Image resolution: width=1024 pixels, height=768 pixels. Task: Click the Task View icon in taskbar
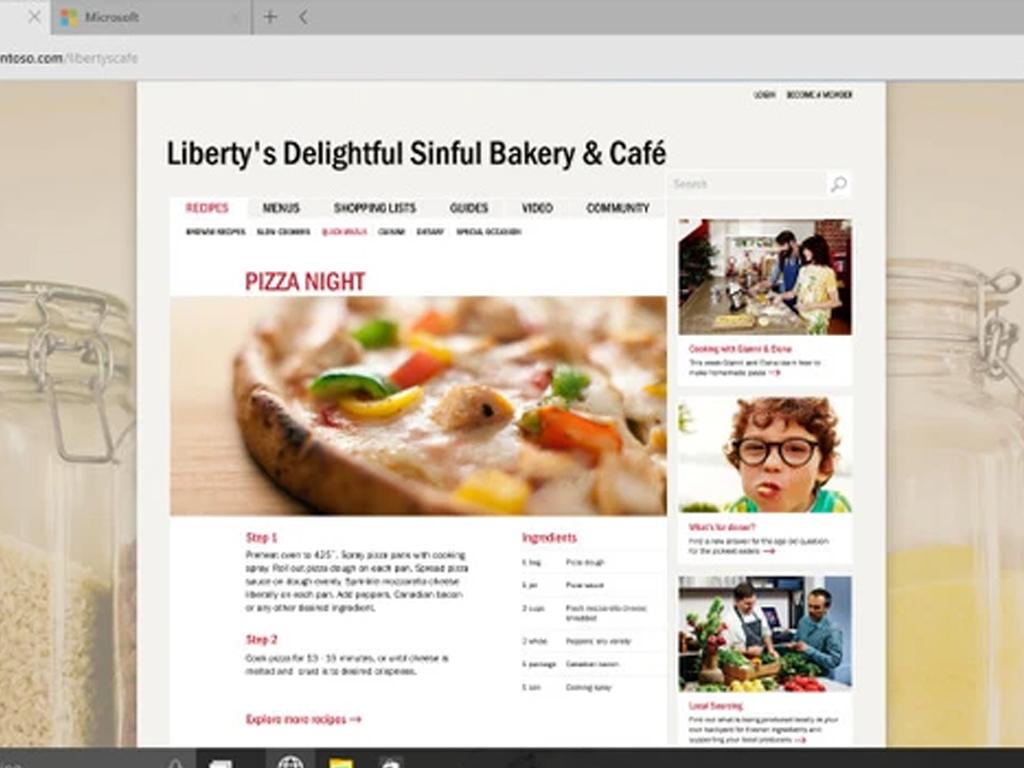pos(220,763)
